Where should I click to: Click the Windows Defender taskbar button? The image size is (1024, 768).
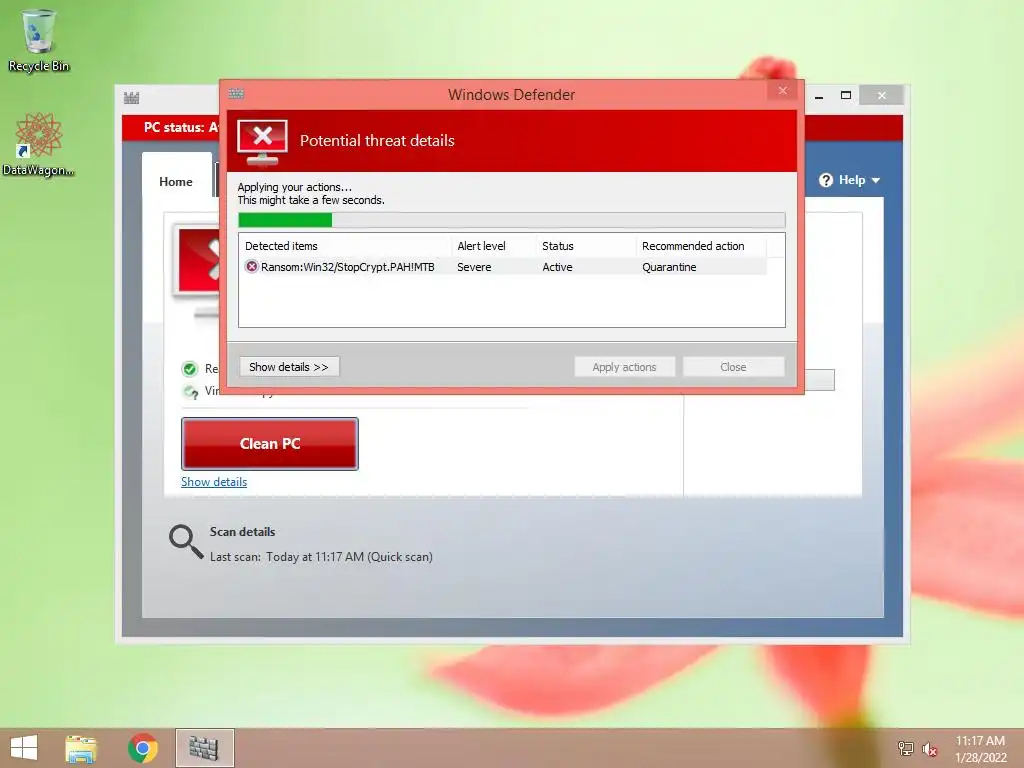tap(204, 748)
